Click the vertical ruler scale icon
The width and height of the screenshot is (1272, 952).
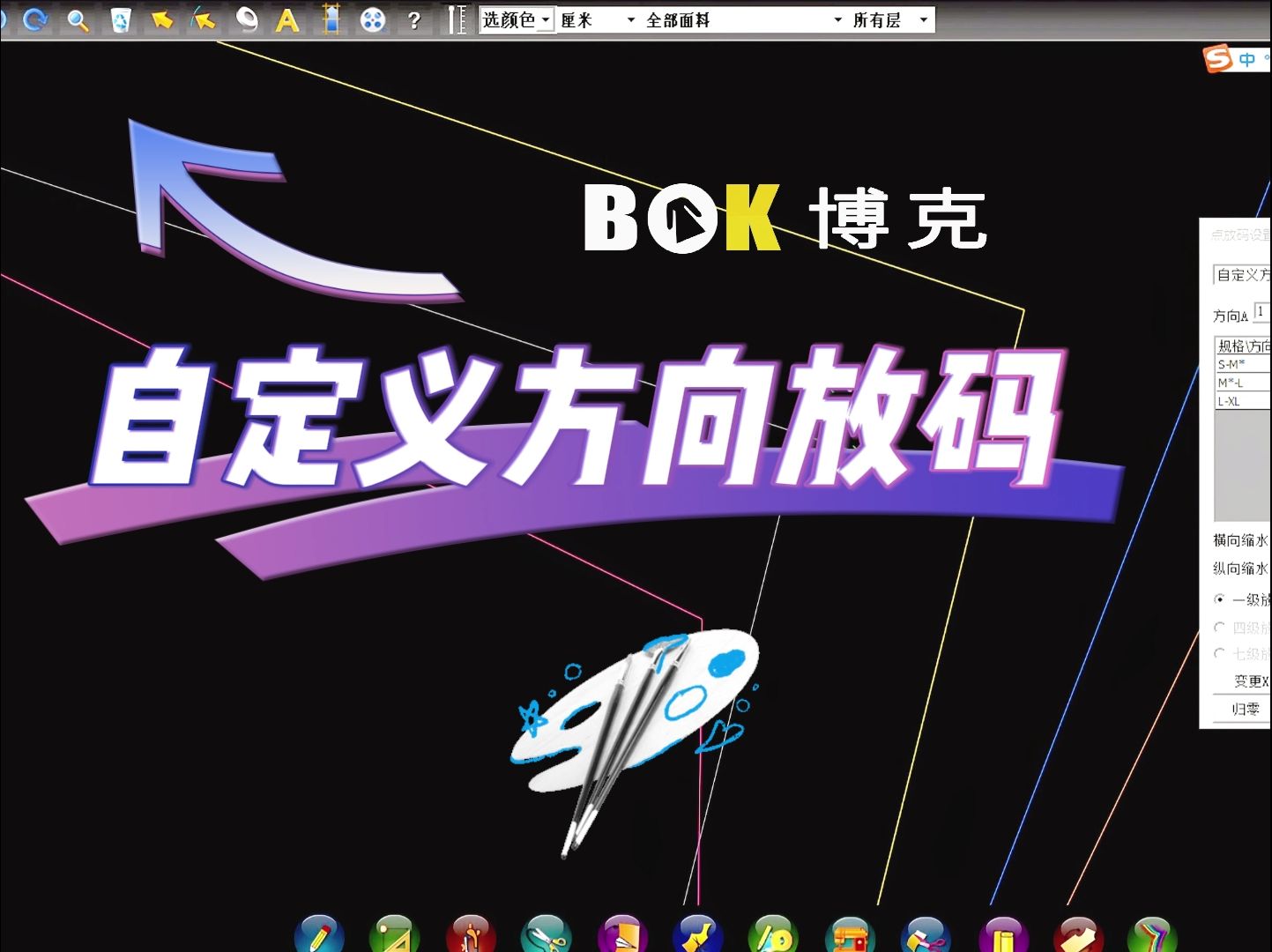tap(456, 19)
